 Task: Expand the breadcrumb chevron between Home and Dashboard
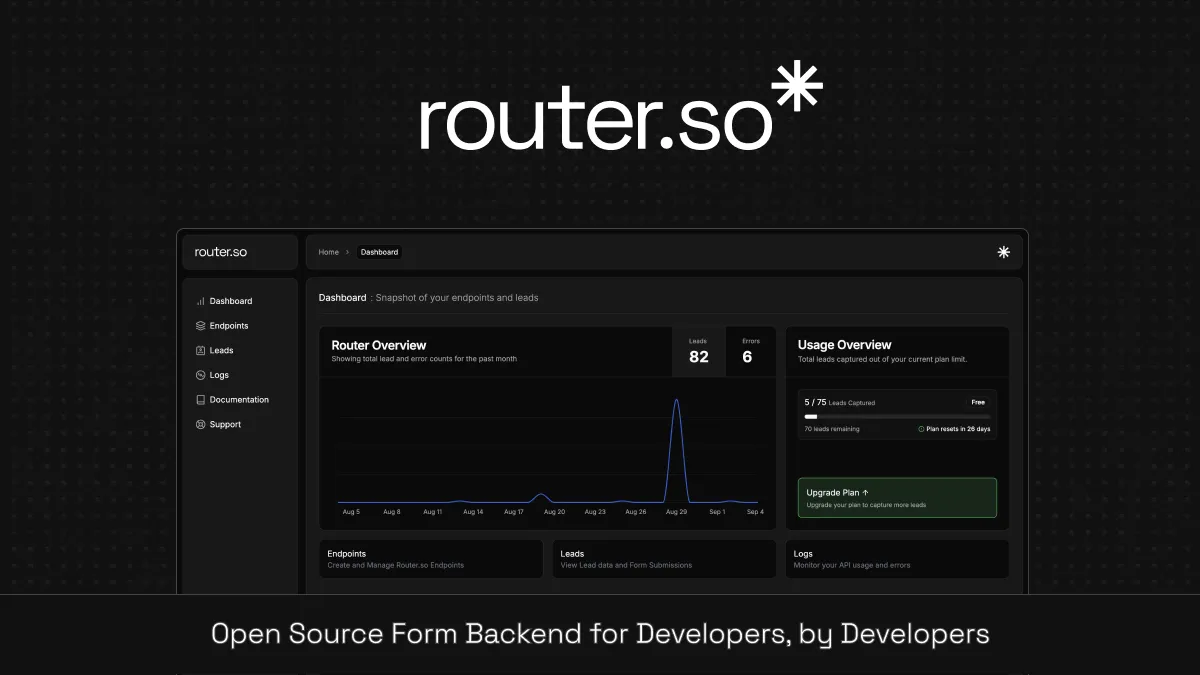[x=347, y=252]
